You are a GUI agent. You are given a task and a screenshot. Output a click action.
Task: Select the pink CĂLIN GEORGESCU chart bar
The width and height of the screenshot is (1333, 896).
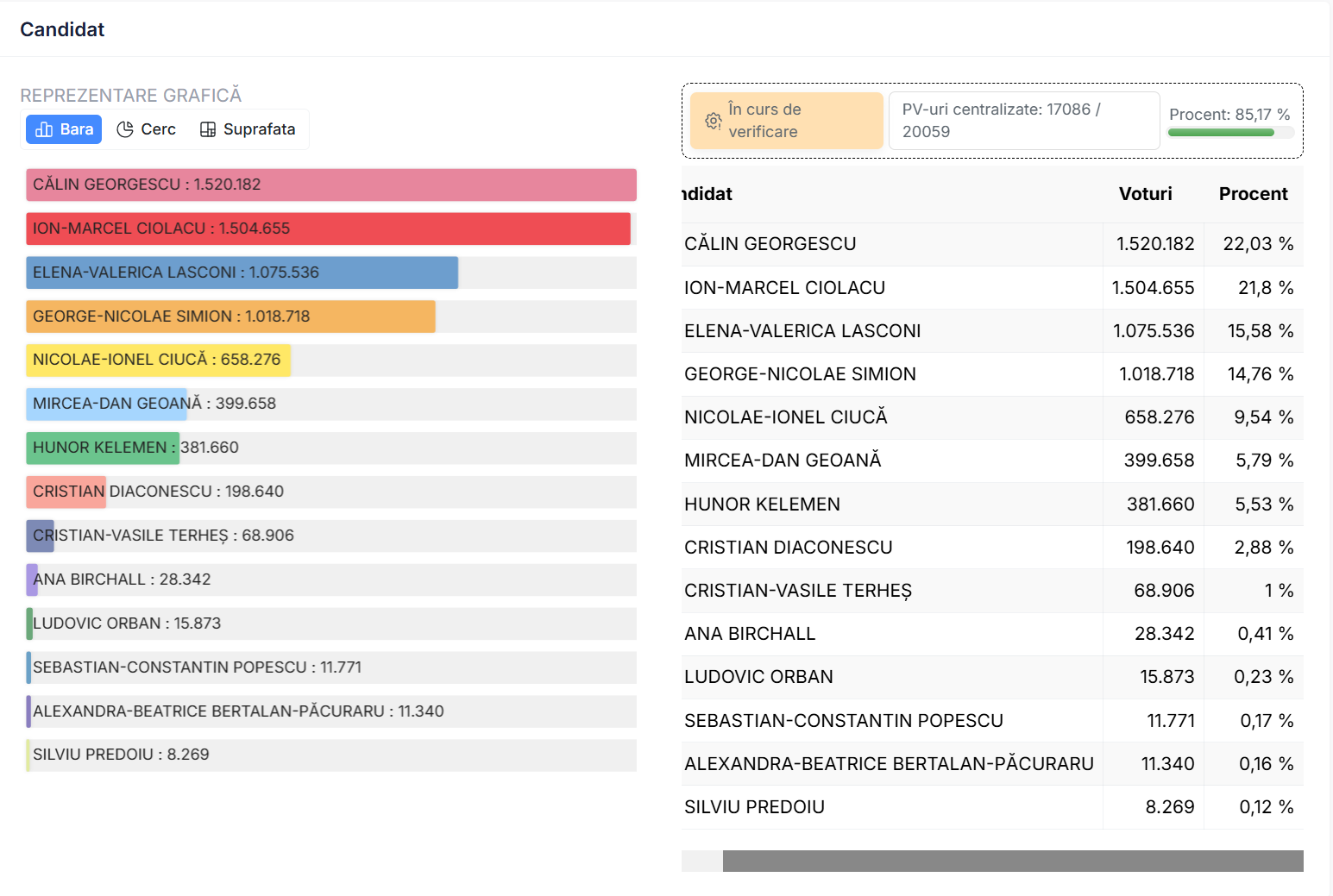point(331,185)
